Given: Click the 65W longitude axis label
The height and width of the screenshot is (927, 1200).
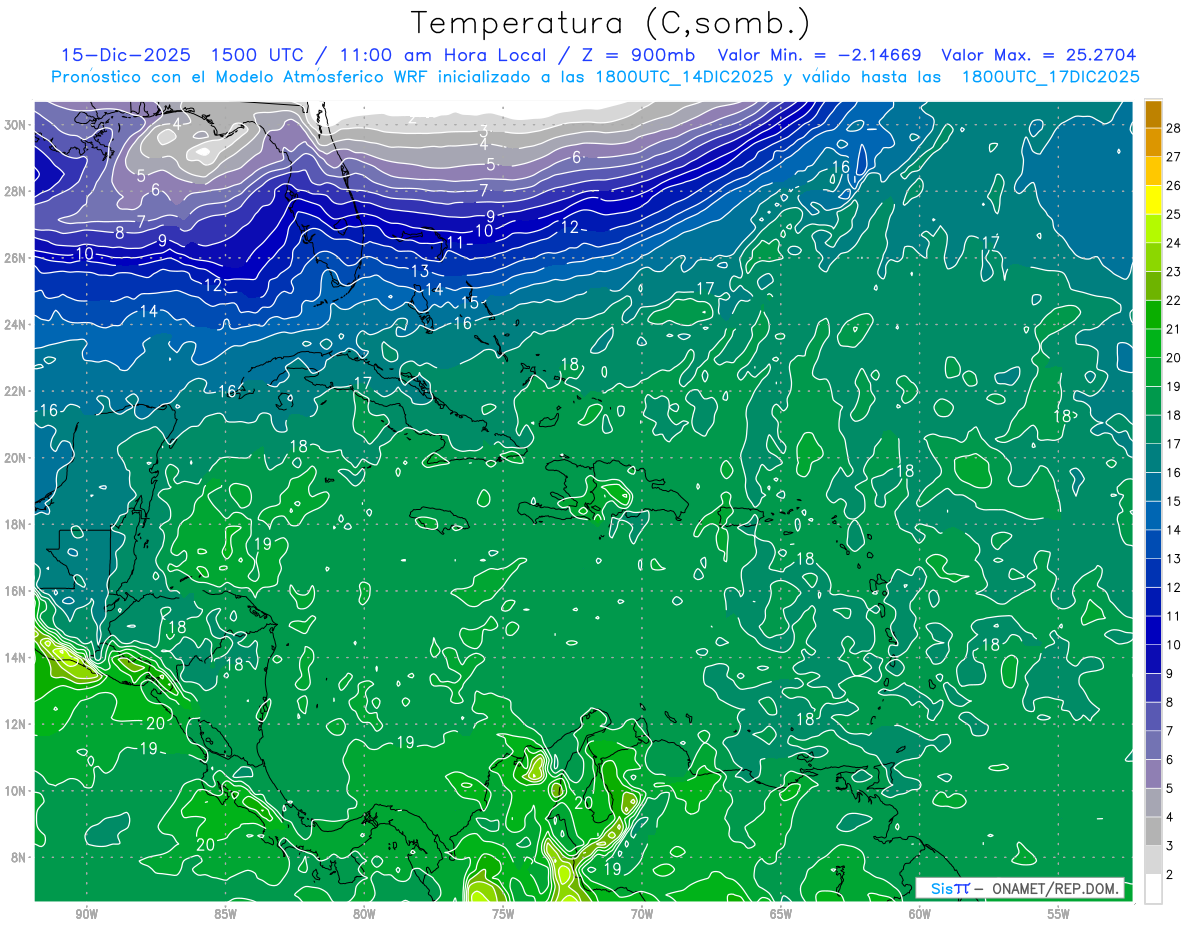Looking at the screenshot, I should (781, 914).
